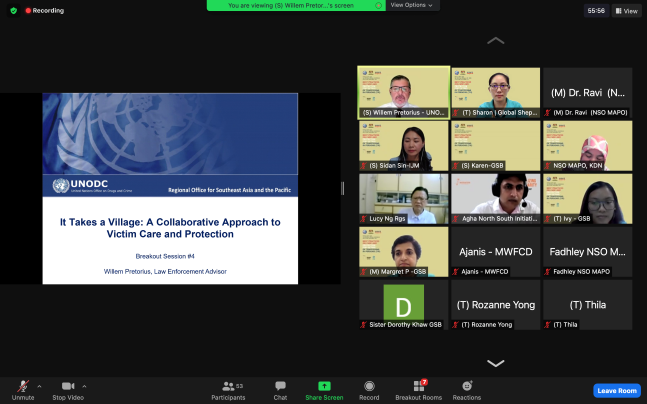Unmute the microphone
Image resolution: width=647 pixels, height=404 pixels.
pyautogui.click(x=22, y=388)
